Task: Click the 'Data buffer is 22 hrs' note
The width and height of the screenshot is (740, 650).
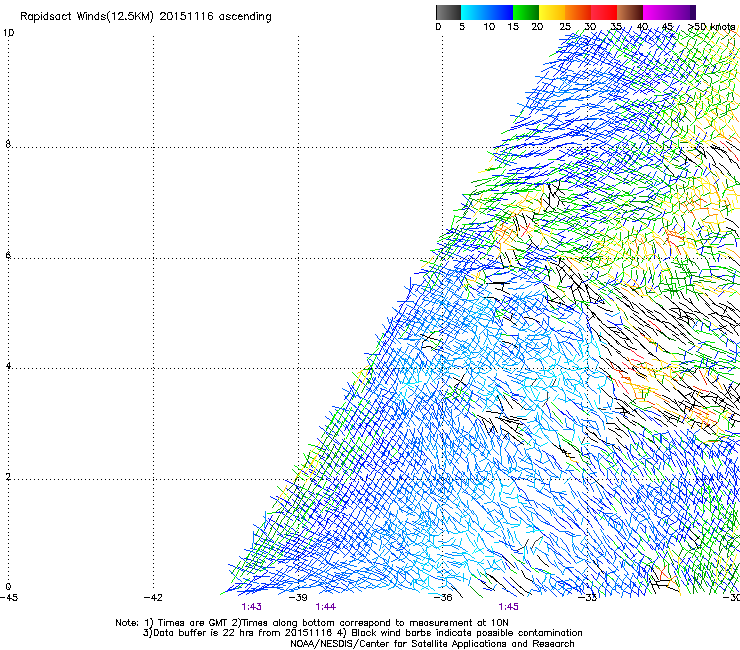Action: (362, 633)
